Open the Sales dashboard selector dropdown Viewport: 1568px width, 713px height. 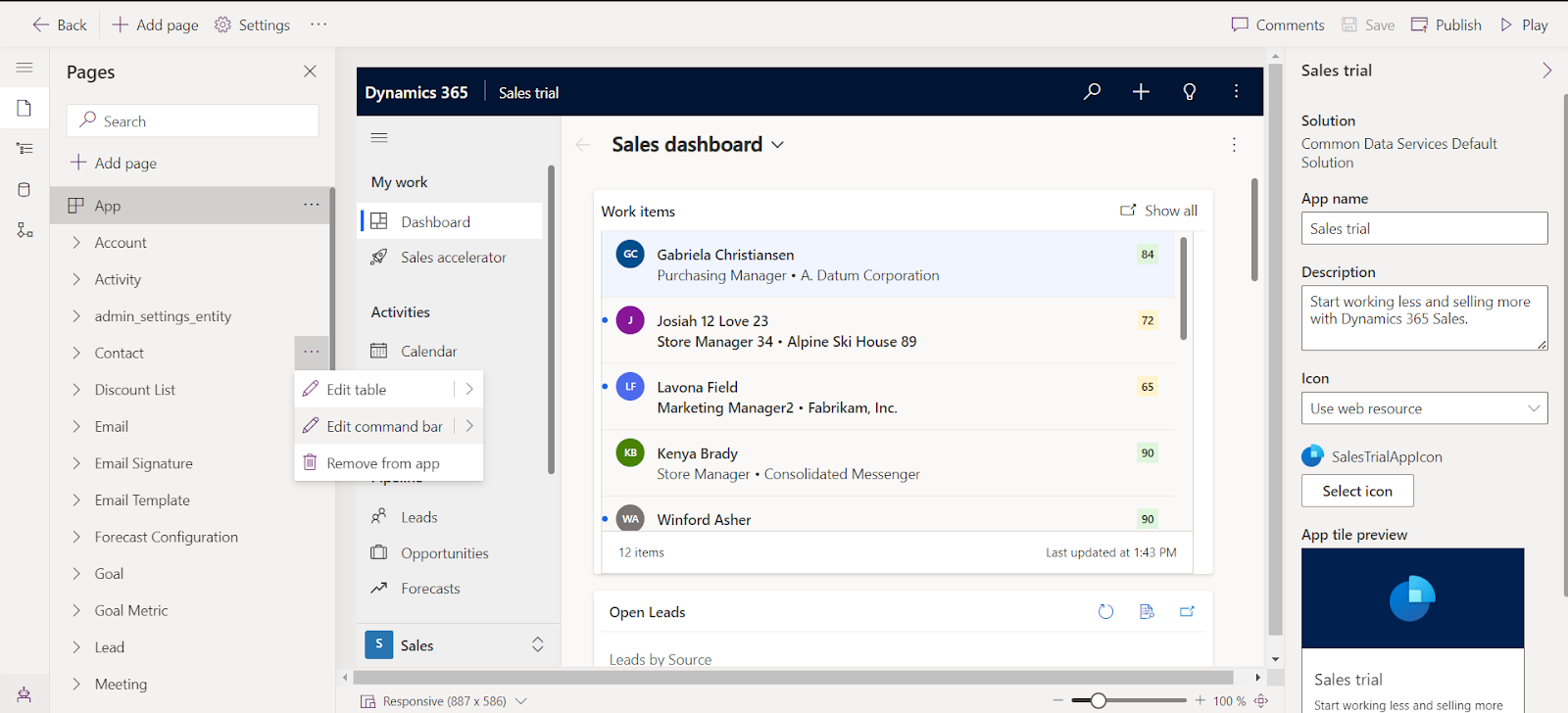(778, 145)
